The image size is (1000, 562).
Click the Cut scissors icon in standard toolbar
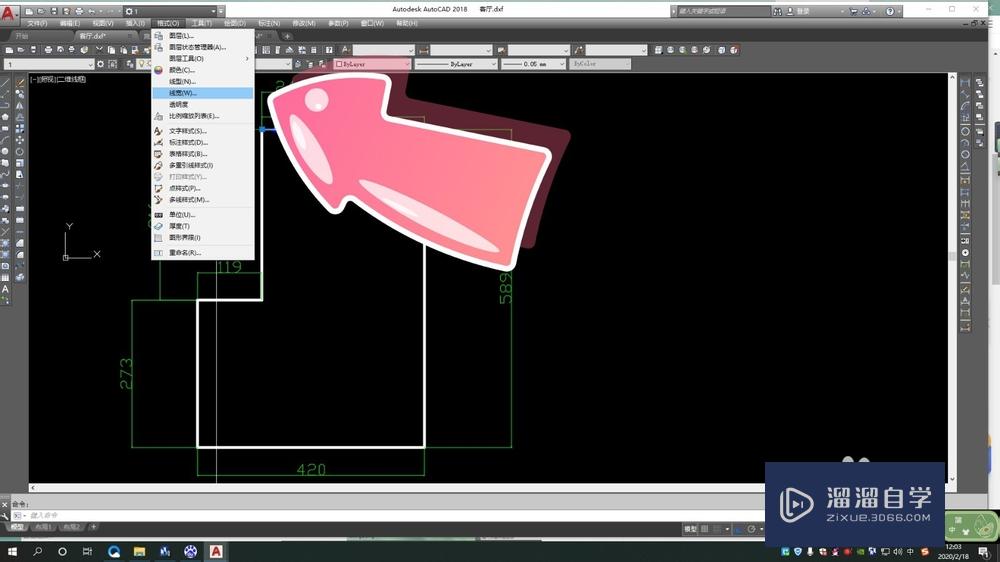click(99, 50)
